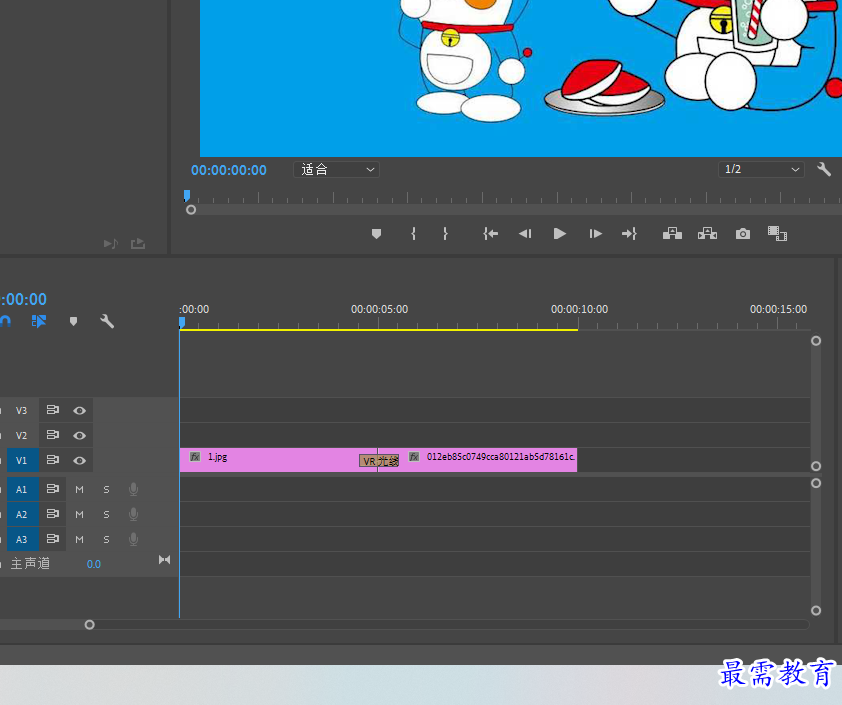The image size is (842, 705).
Task: Toggle sync lock on V3 track
Action: click(x=53, y=410)
